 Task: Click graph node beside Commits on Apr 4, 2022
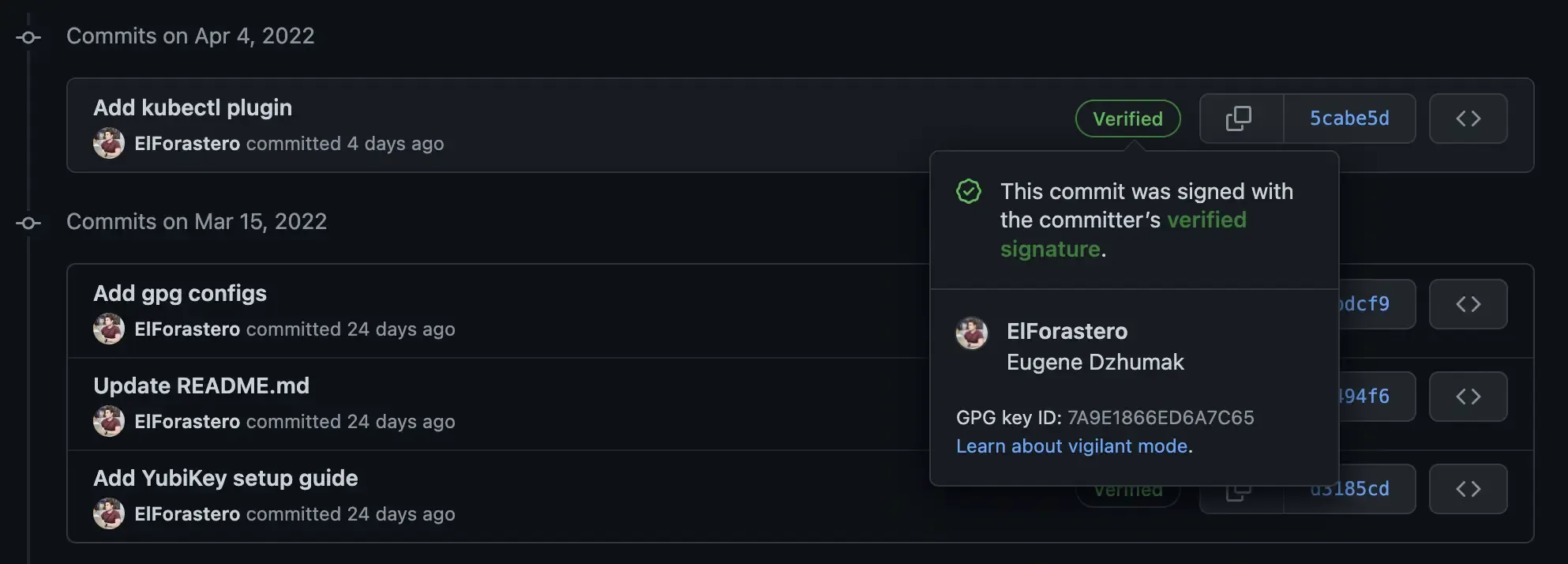click(28, 36)
